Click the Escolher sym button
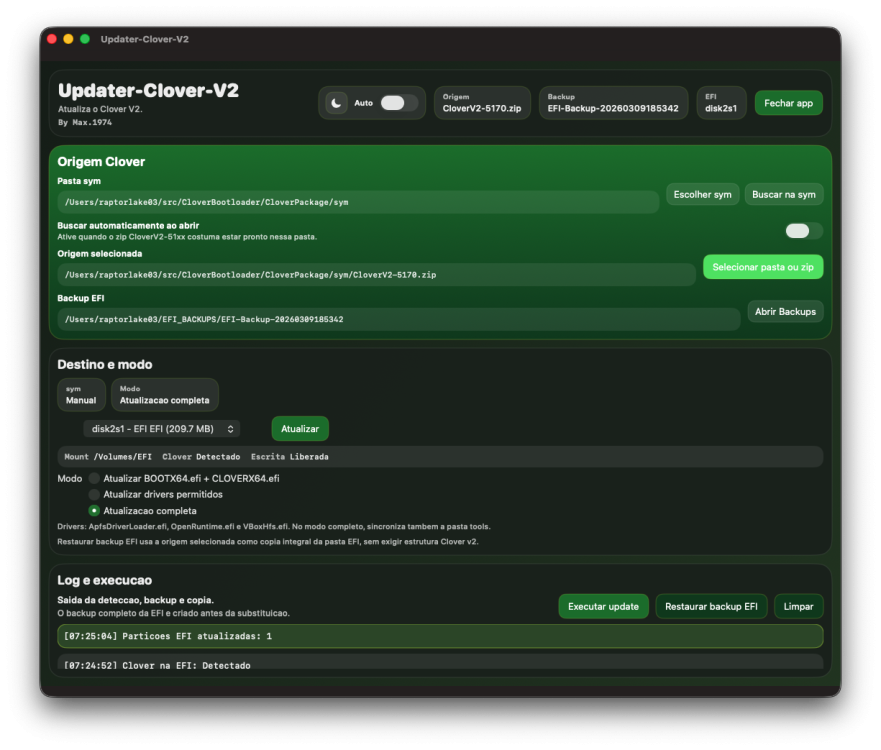The height and width of the screenshot is (750, 881). click(702, 194)
